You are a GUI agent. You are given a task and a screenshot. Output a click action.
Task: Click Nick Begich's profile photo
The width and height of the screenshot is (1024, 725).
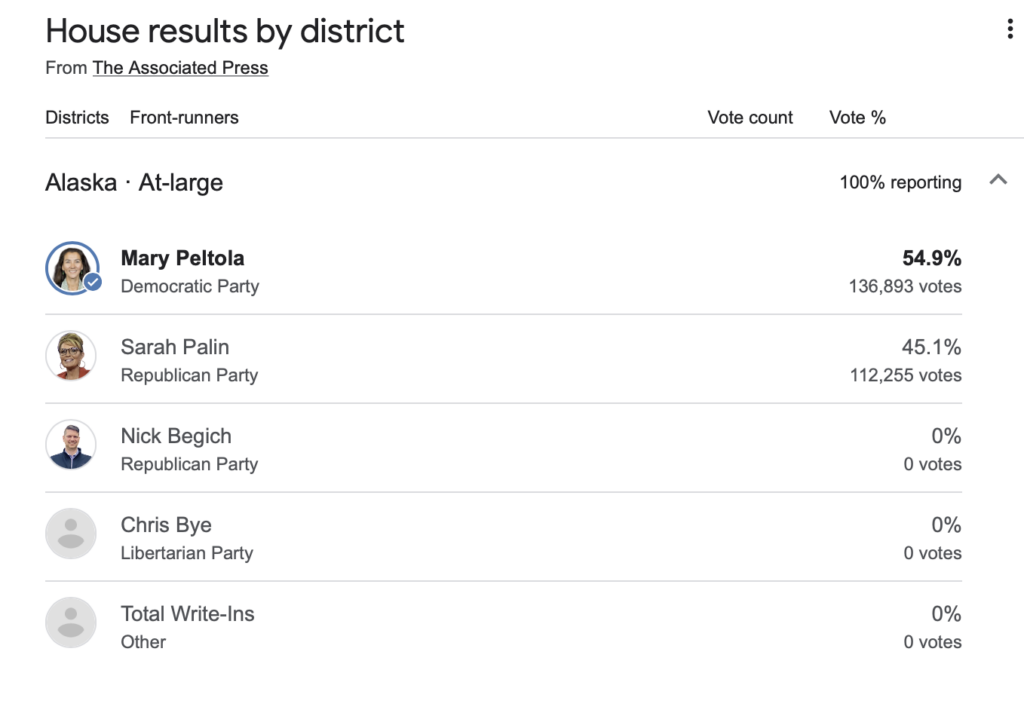71,445
